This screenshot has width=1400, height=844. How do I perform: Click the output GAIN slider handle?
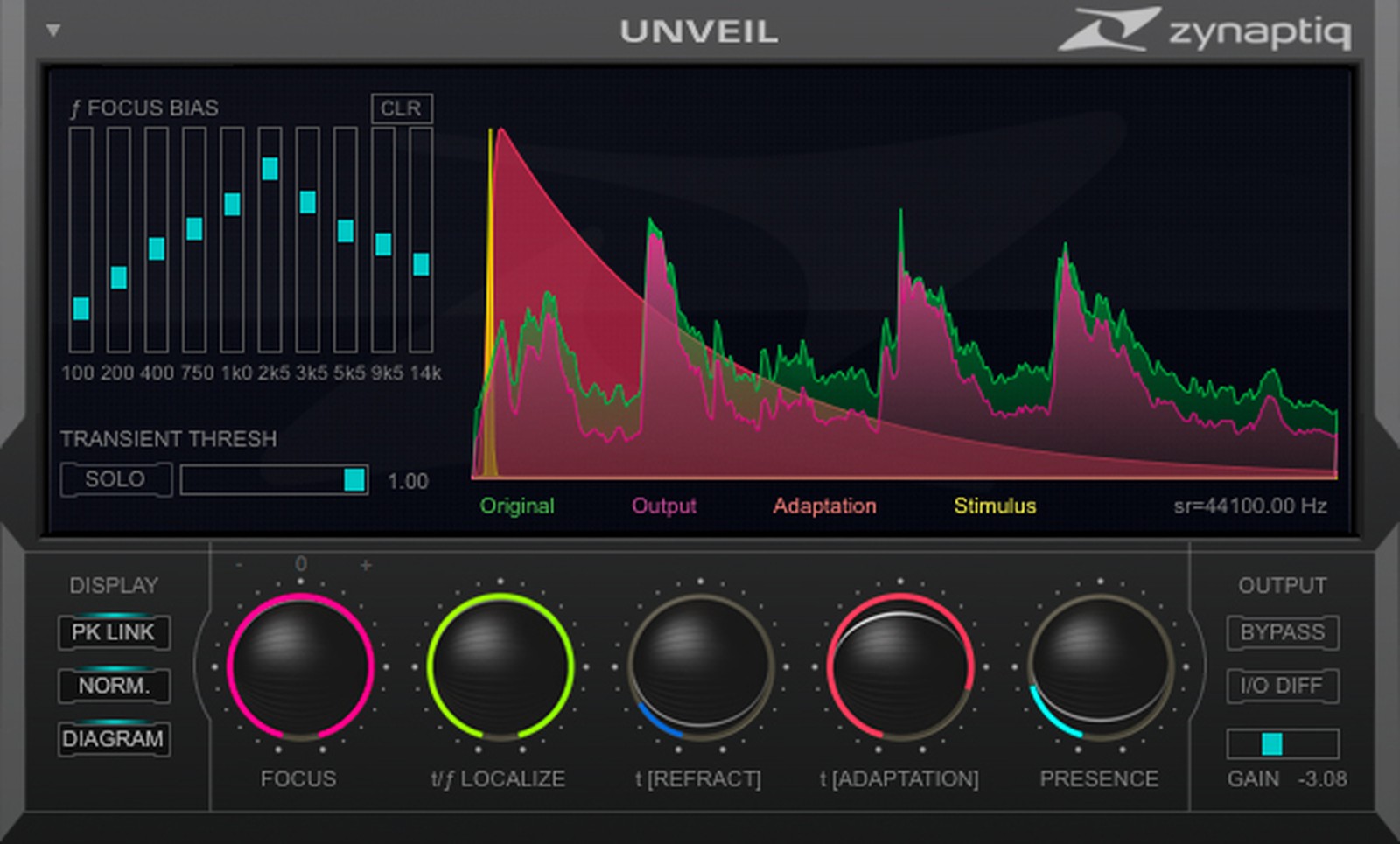click(x=1272, y=744)
